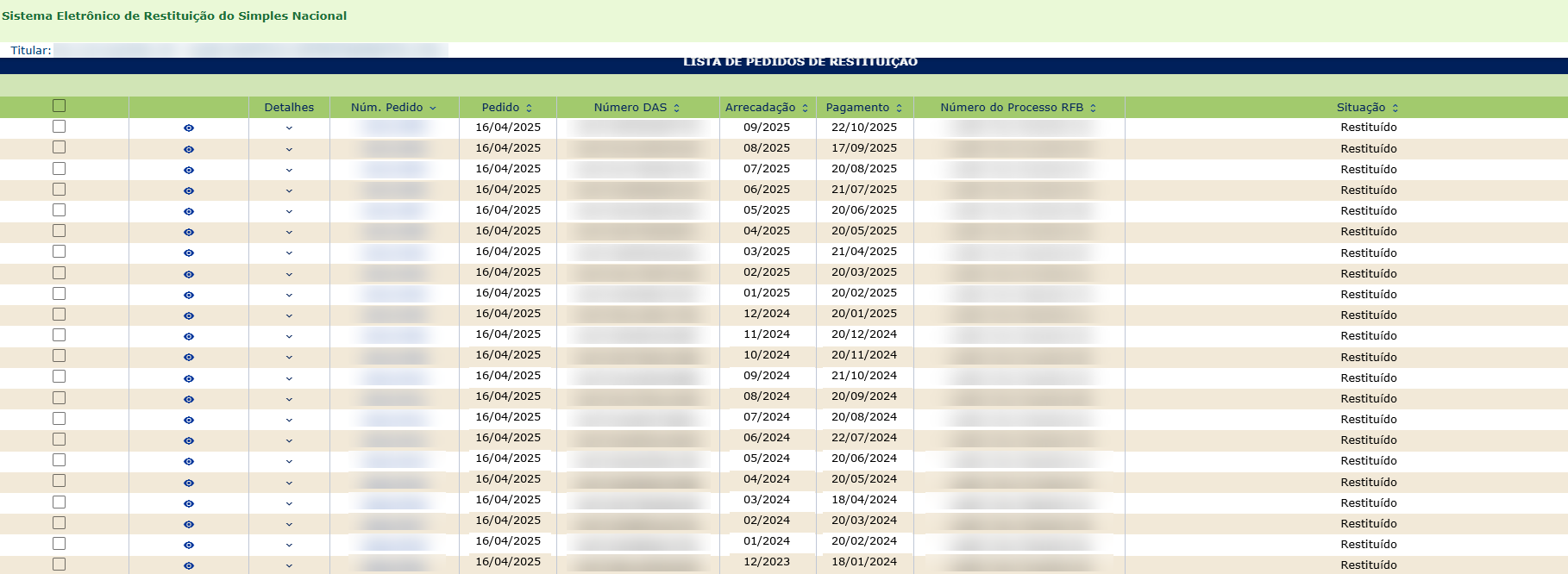Check the box on the 02/2025 row
The height and width of the screenshot is (574, 1568).
59,272
